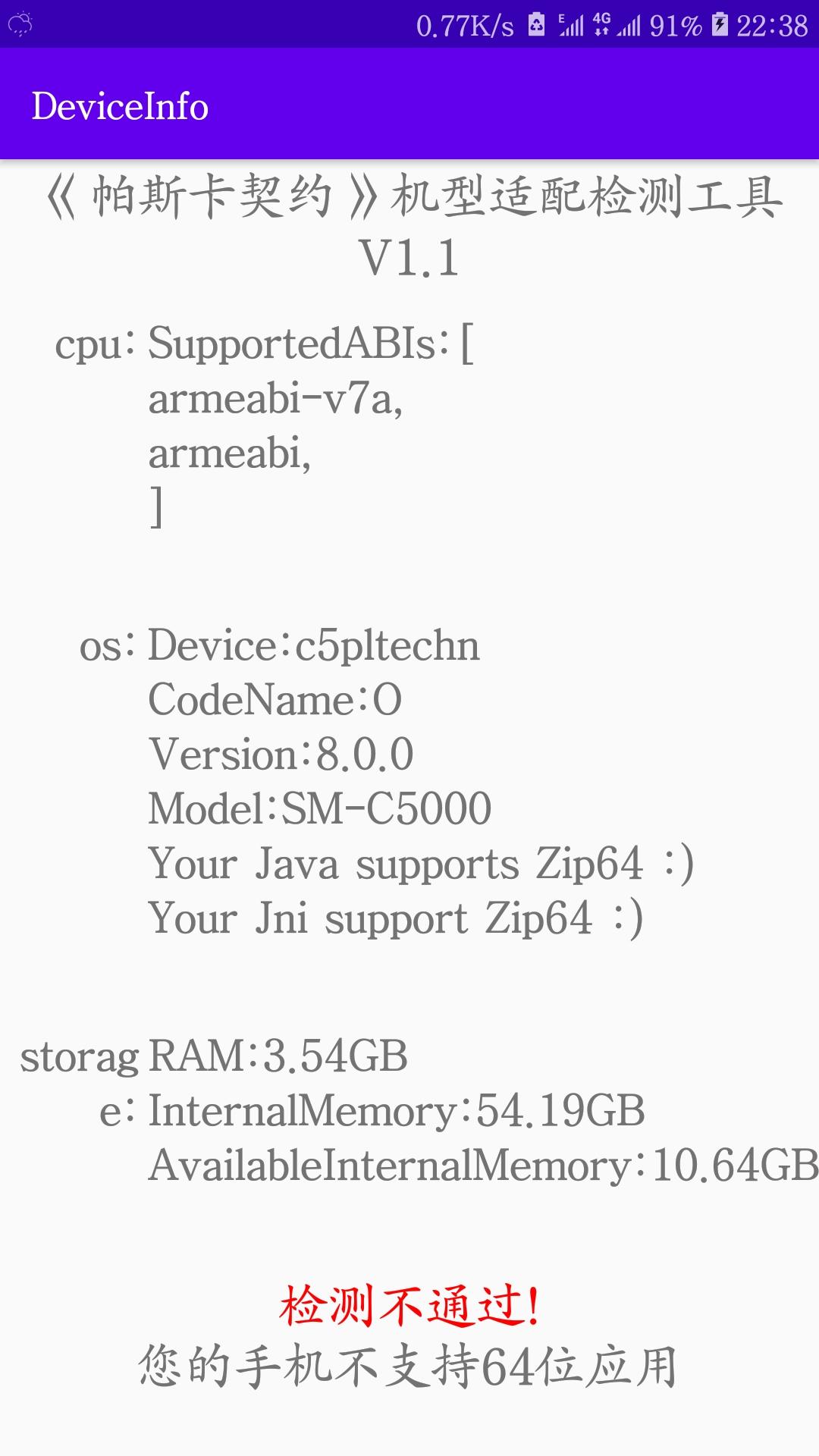The image size is (819, 1456).
Task: Tap the charging battery icon
Action: [720, 25]
